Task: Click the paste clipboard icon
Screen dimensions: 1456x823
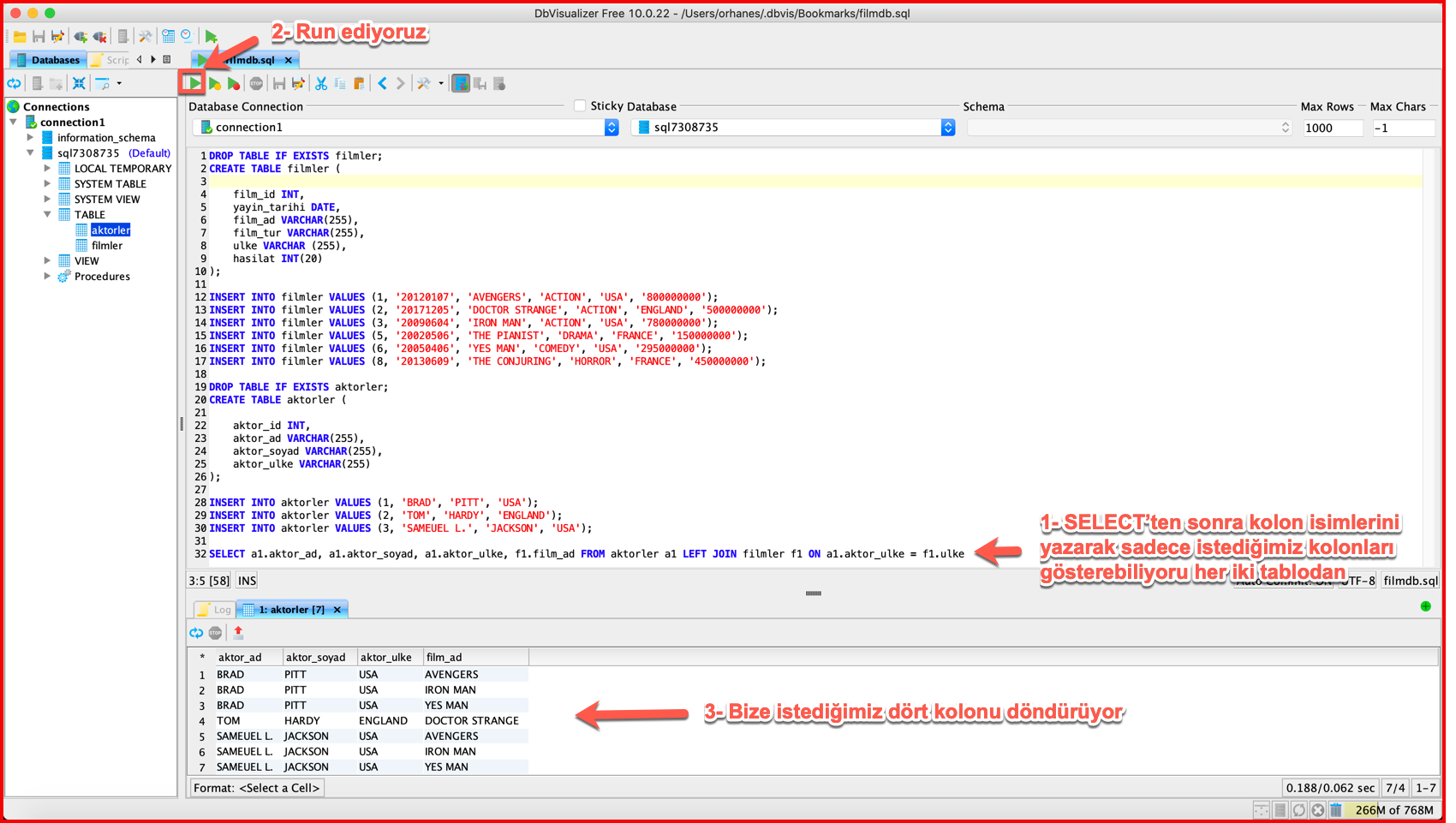Action: point(359,83)
